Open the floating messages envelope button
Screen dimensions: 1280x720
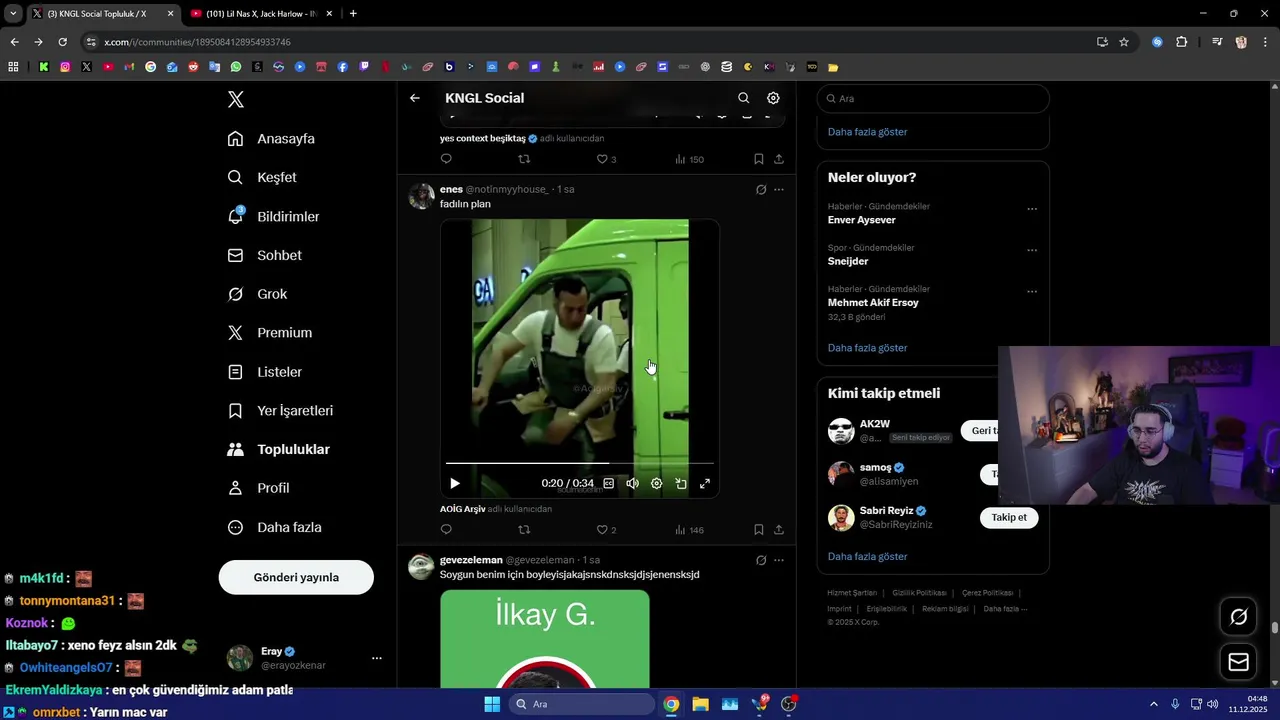[1238, 662]
